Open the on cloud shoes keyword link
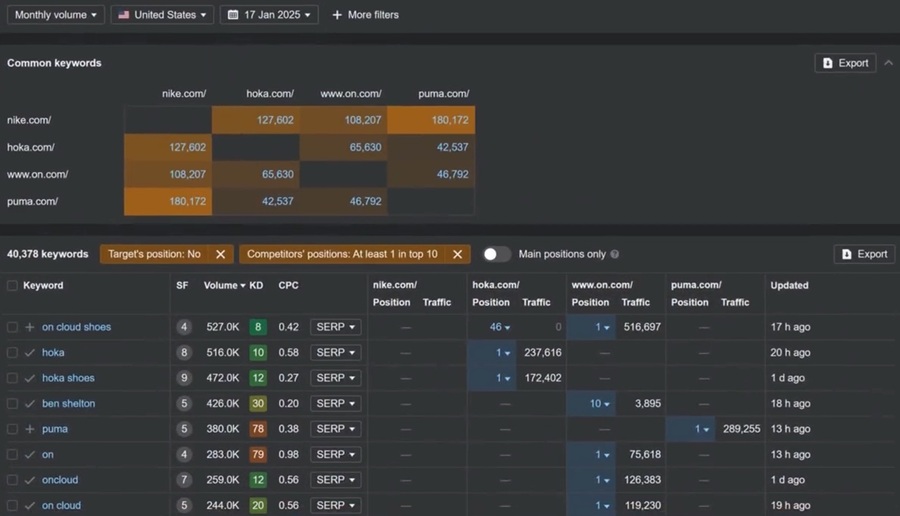This screenshot has width=900, height=516. [76, 327]
